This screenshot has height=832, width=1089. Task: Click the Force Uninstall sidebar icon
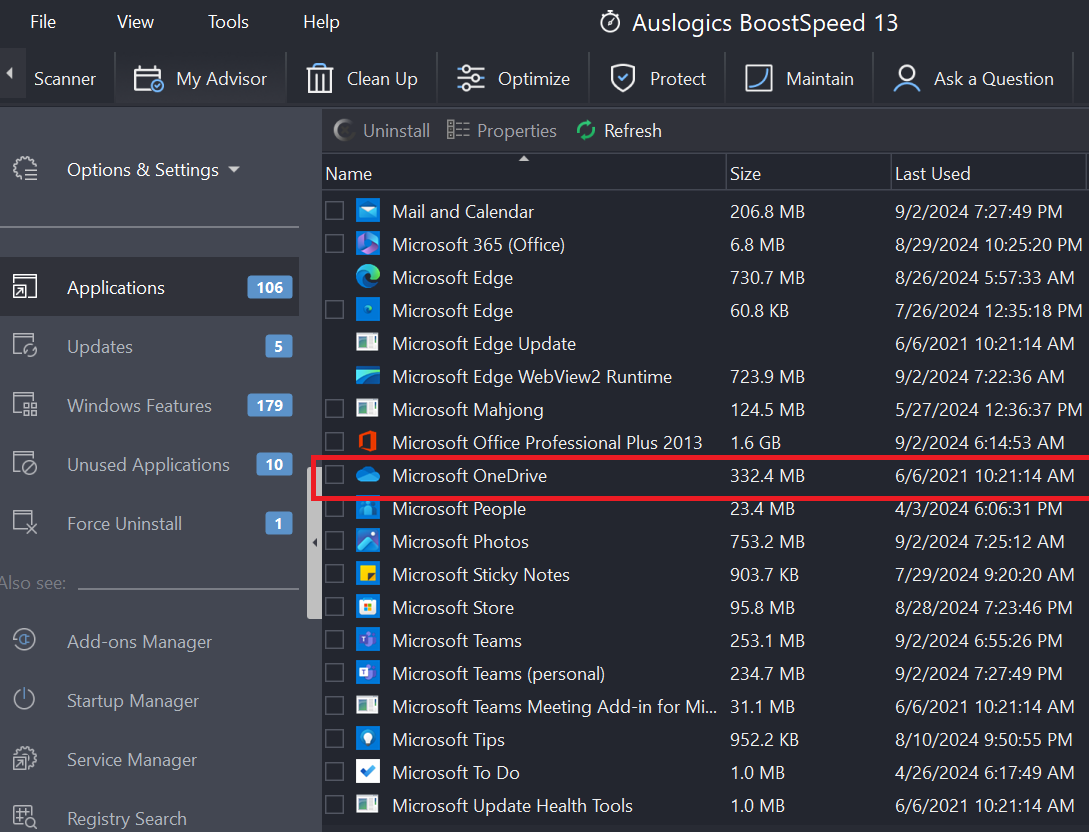click(x=25, y=523)
